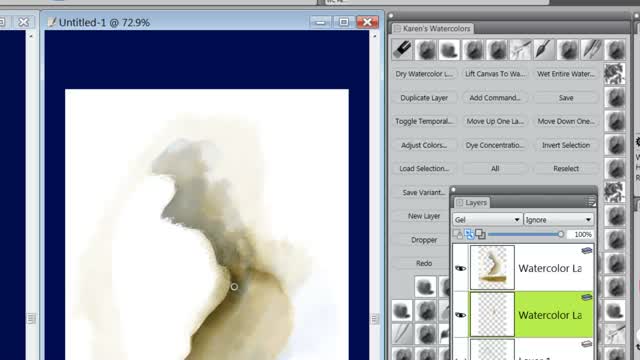Screen dimensions: 640x360
Task: Click the brush icon beside Move Down One
Action: point(615,121)
